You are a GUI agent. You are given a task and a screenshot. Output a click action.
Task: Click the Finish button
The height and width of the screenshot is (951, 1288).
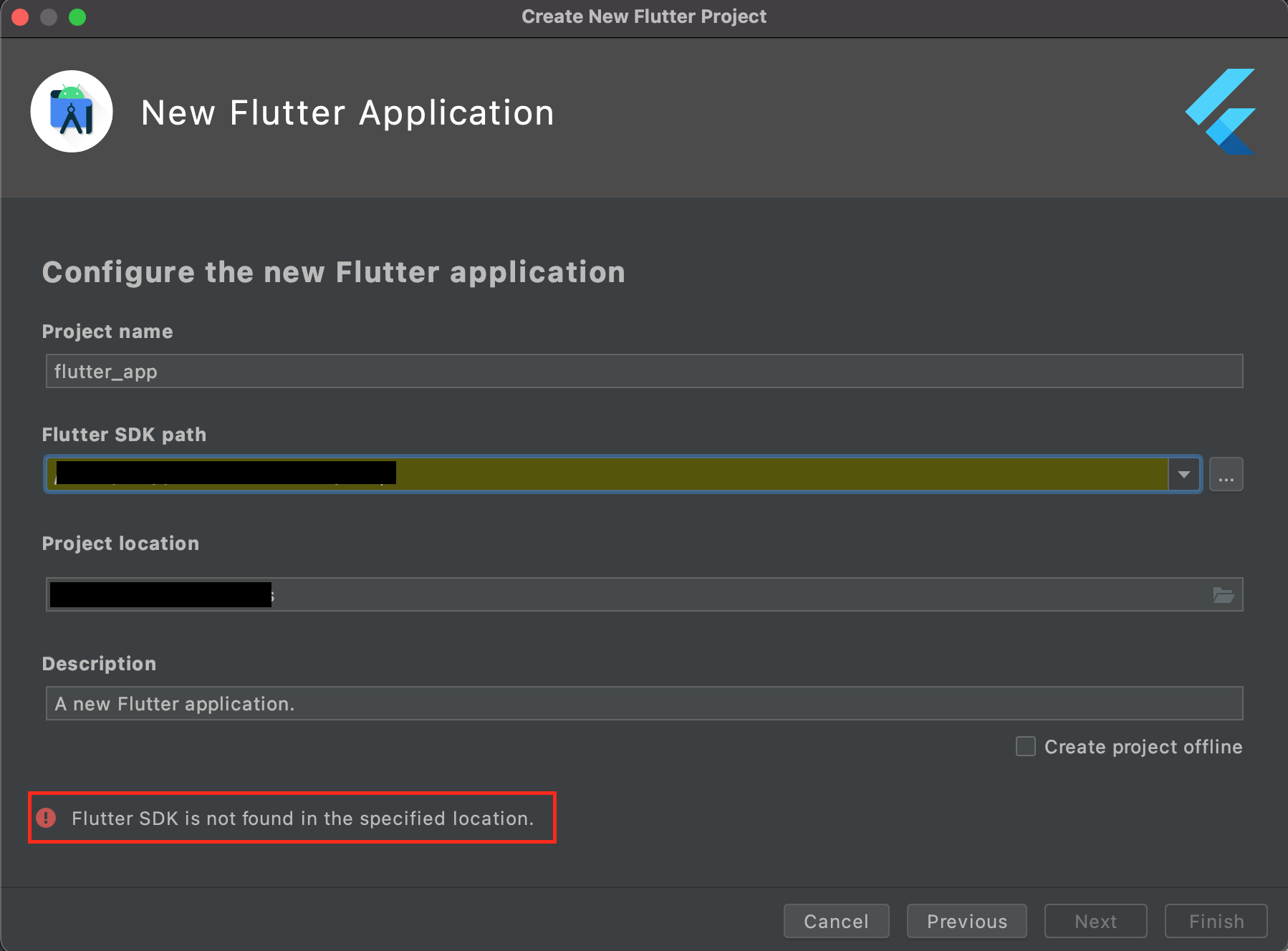point(1216,921)
